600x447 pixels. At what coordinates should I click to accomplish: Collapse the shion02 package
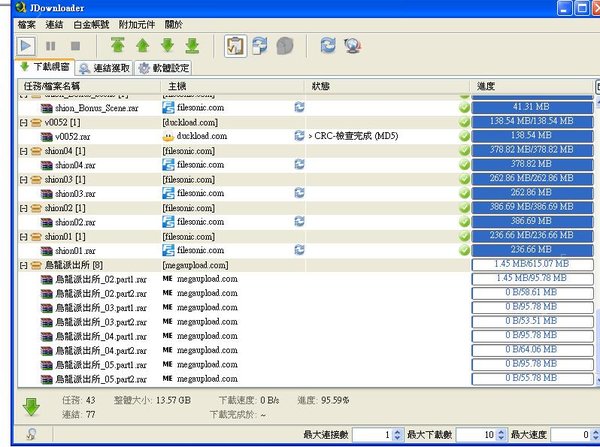pos(23,209)
